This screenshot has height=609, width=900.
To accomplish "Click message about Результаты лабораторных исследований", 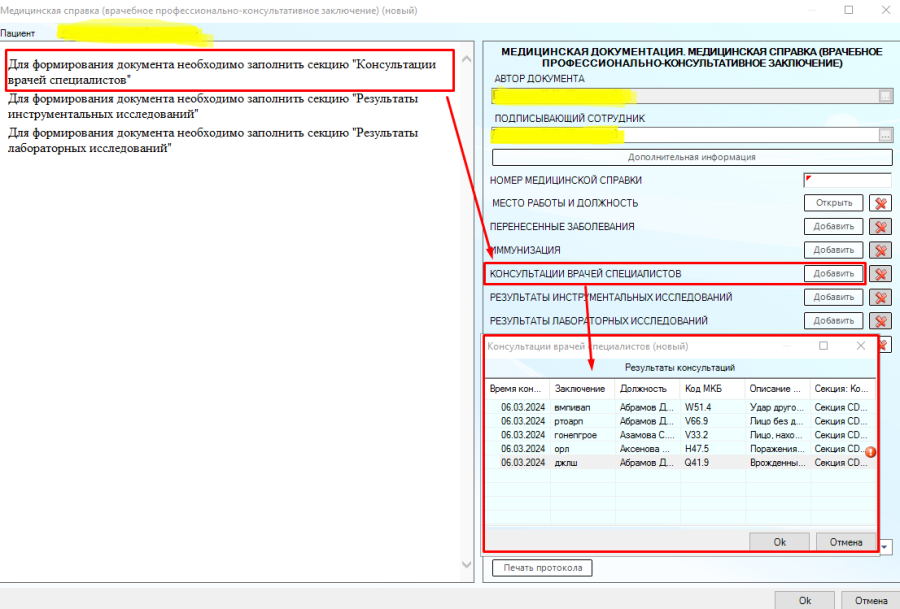I will (213, 140).
